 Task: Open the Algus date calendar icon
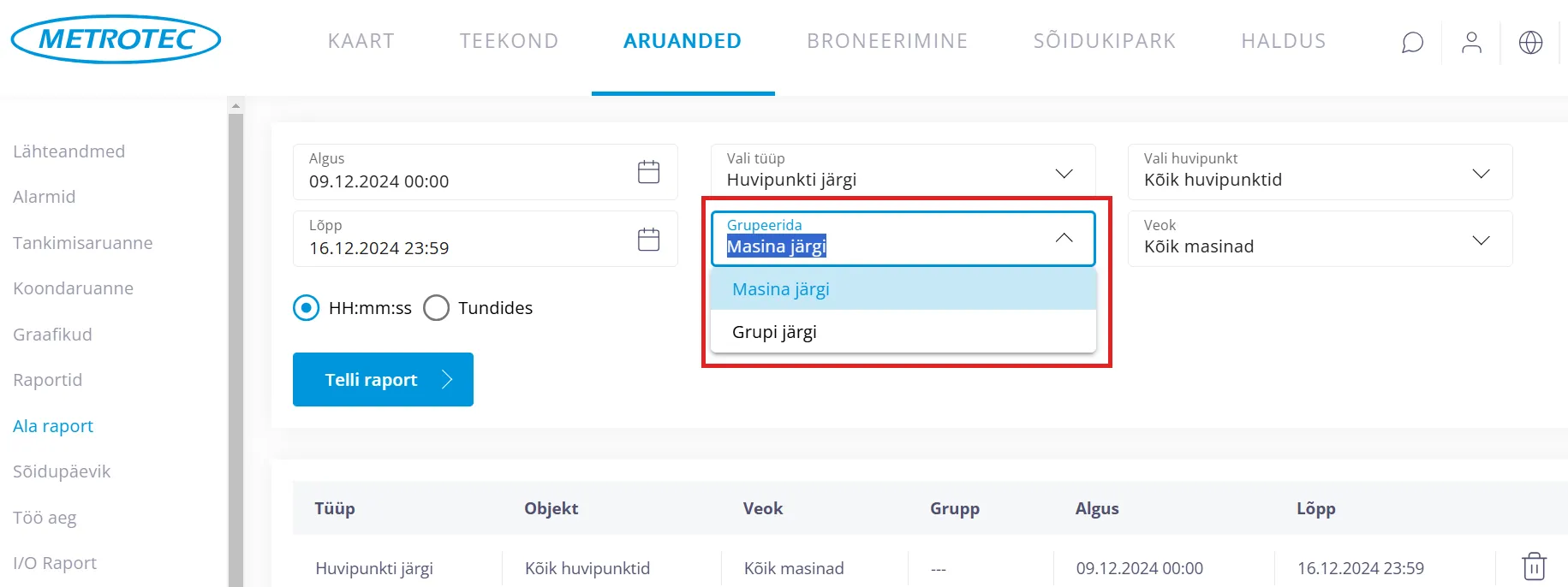point(648,172)
